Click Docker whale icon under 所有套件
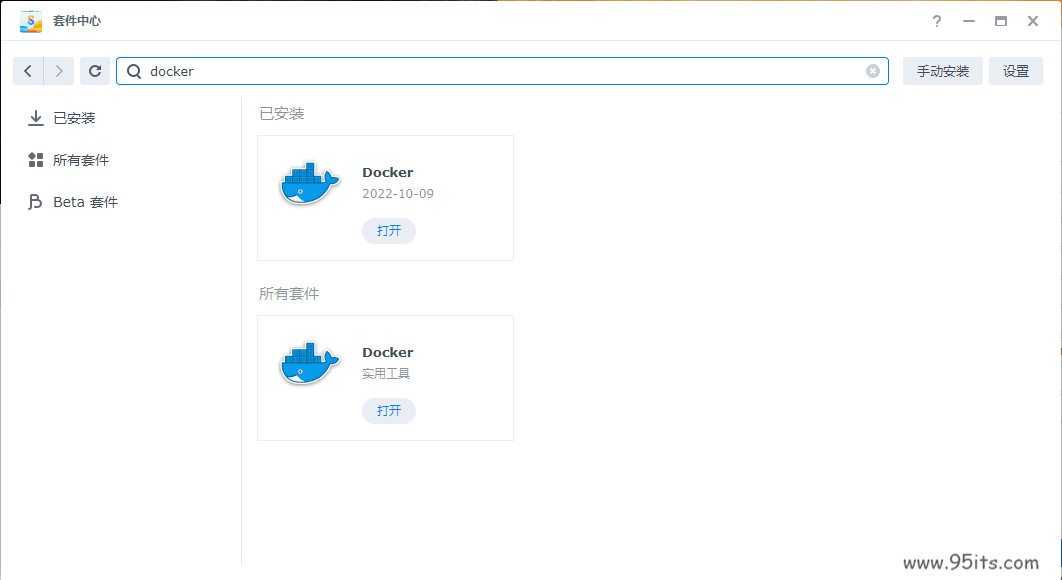The image size is (1062, 580). click(x=310, y=363)
